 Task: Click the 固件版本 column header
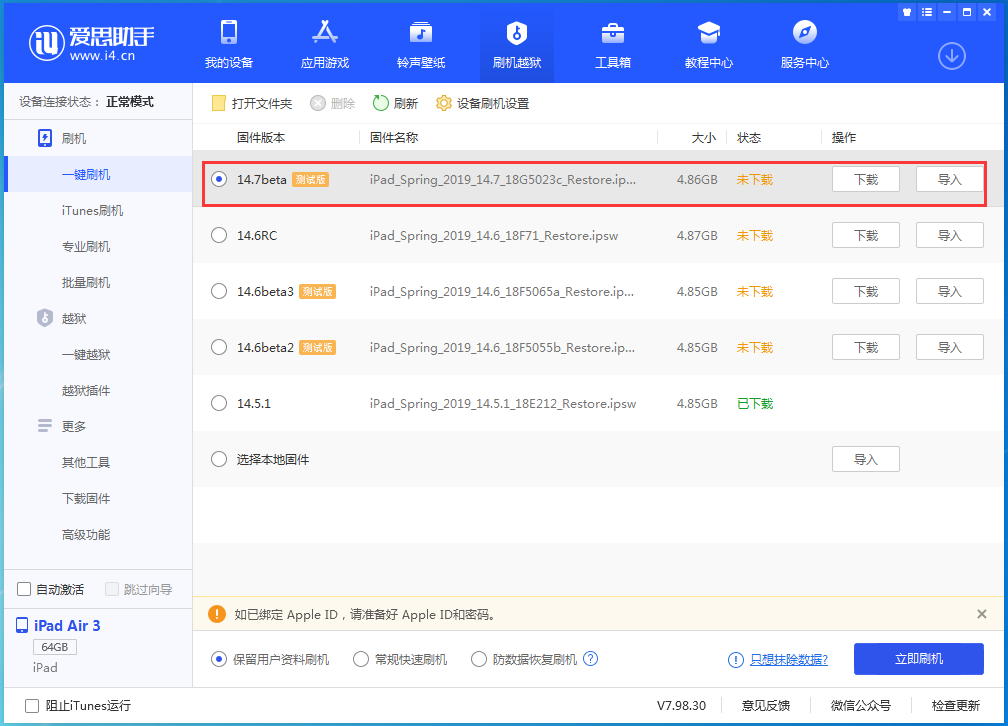(x=261, y=138)
